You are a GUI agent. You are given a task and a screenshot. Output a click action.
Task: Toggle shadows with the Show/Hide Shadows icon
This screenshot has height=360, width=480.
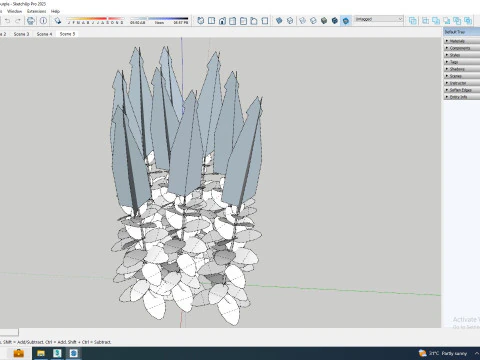click(58, 21)
